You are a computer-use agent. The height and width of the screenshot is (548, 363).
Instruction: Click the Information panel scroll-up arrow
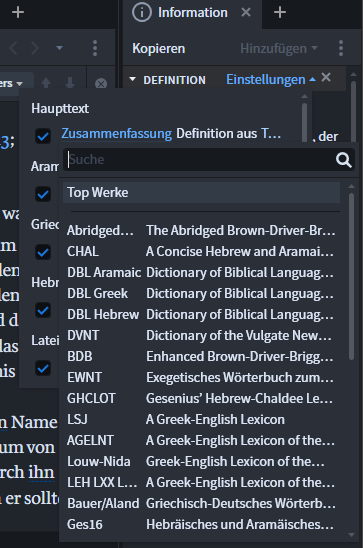click(354, 74)
